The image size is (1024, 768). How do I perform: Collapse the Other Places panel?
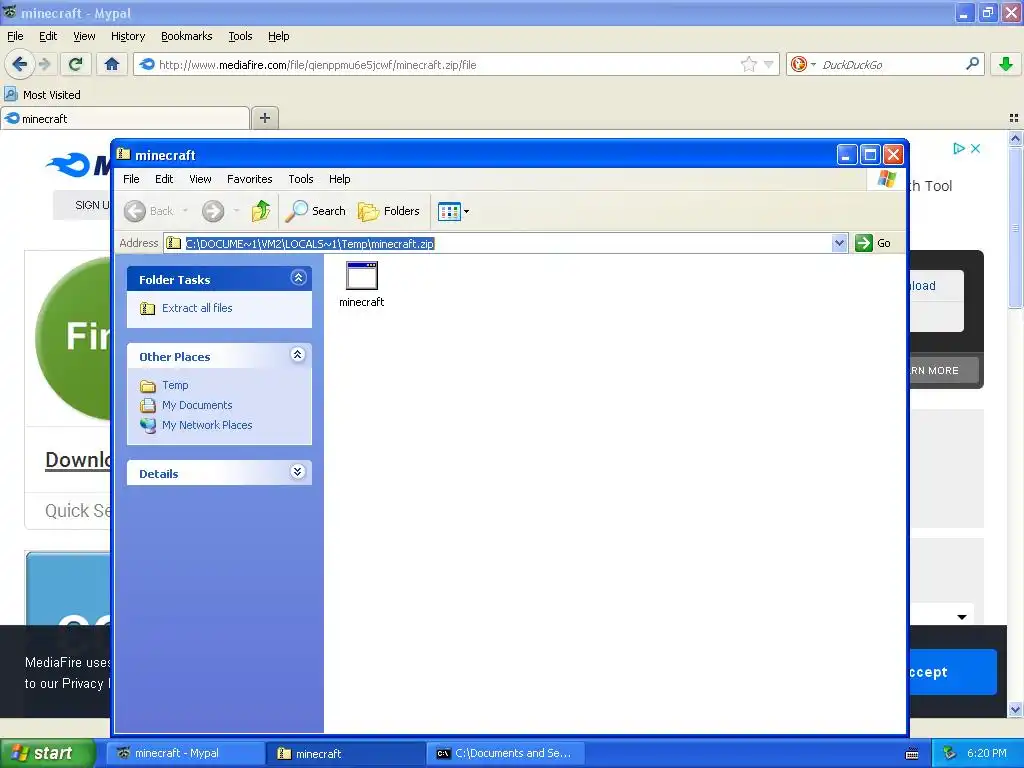[298, 355]
